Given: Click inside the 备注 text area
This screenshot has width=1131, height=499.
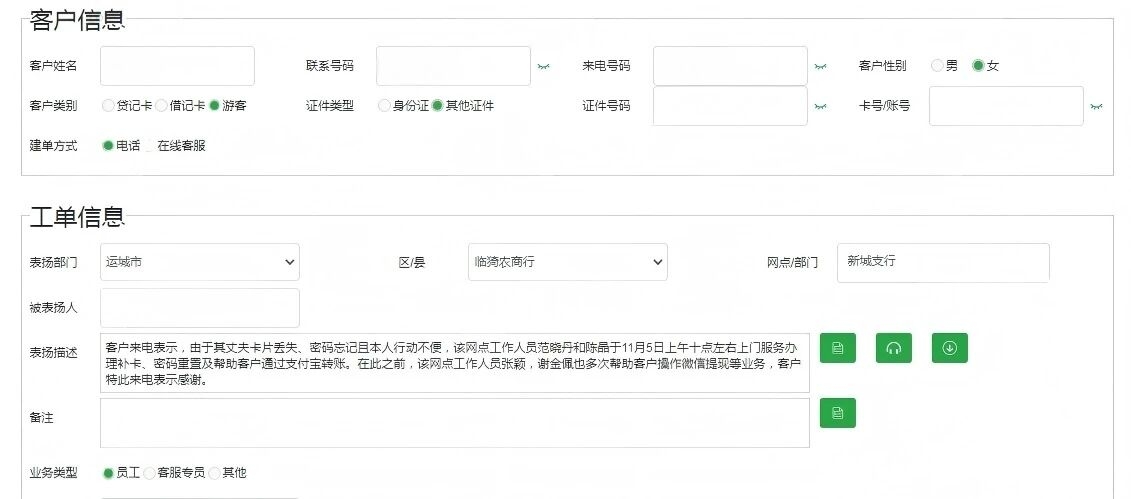Looking at the screenshot, I should click(x=454, y=423).
